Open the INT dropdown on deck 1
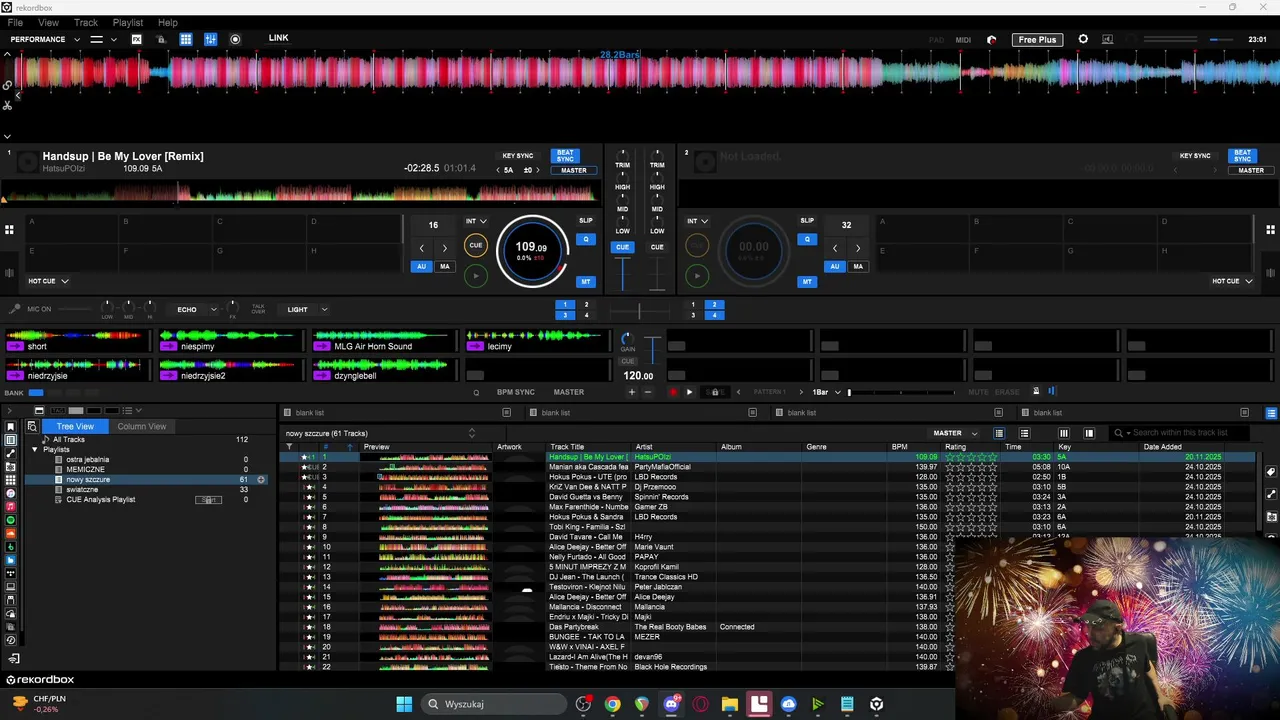Image resolution: width=1280 pixels, height=720 pixels. (476, 221)
